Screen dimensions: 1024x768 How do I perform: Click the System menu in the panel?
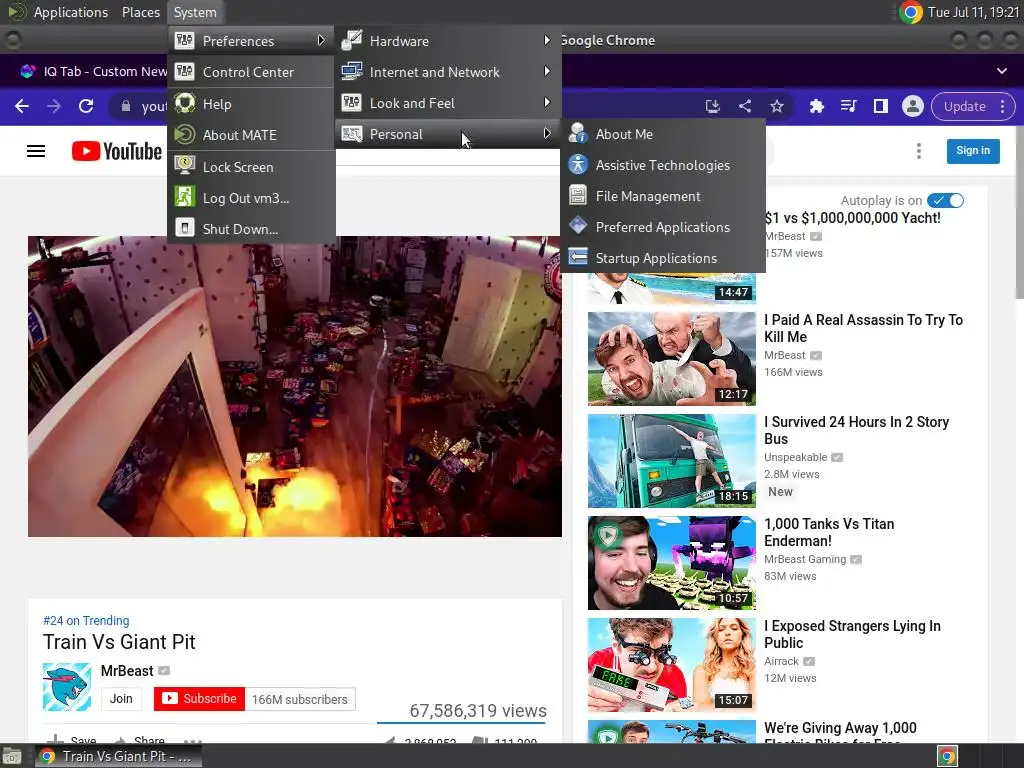pos(195,12)
